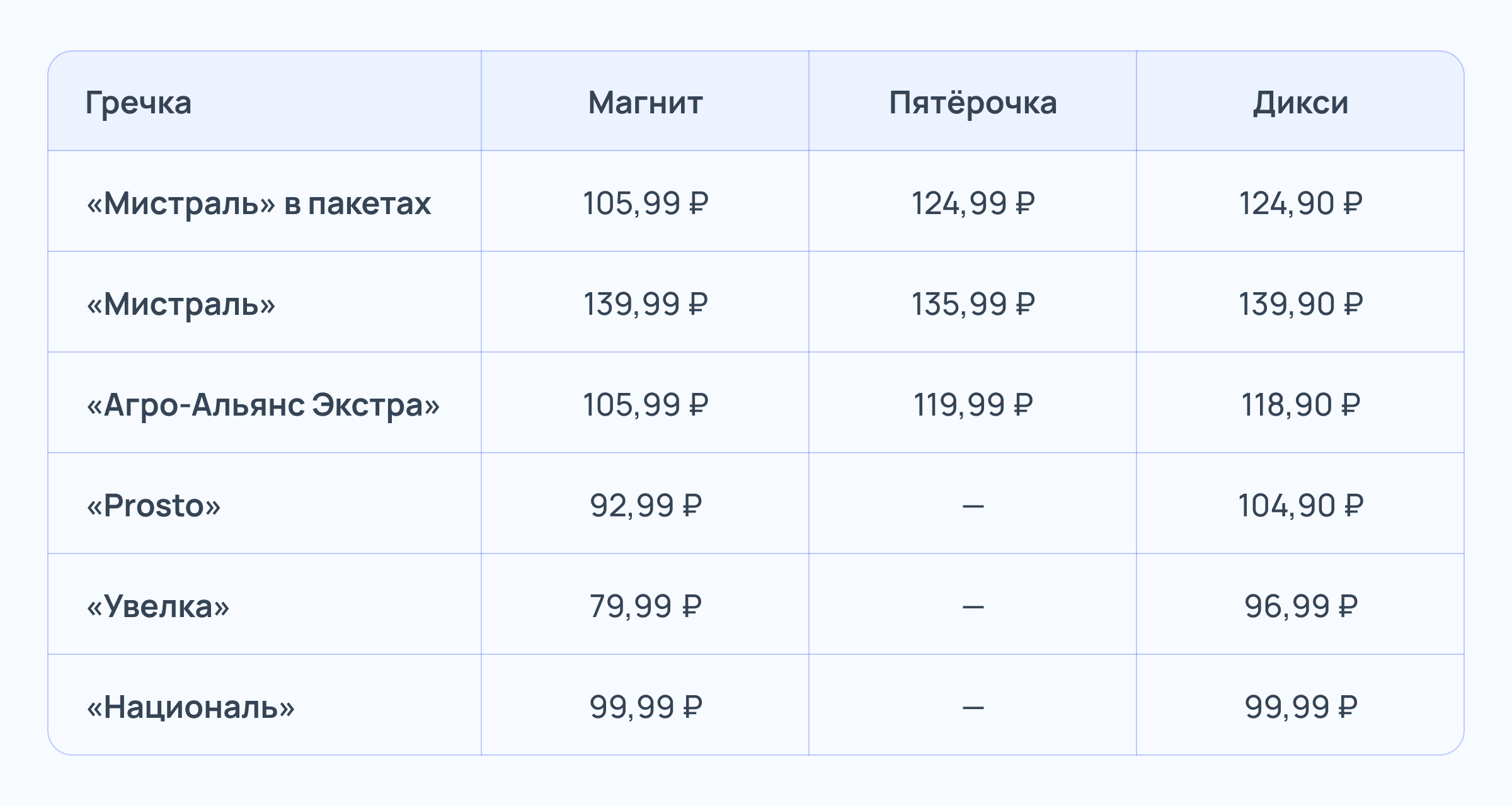Click the «Националь» row label
The width and height of the screenshot is (1512, 806).
(190, 707)
